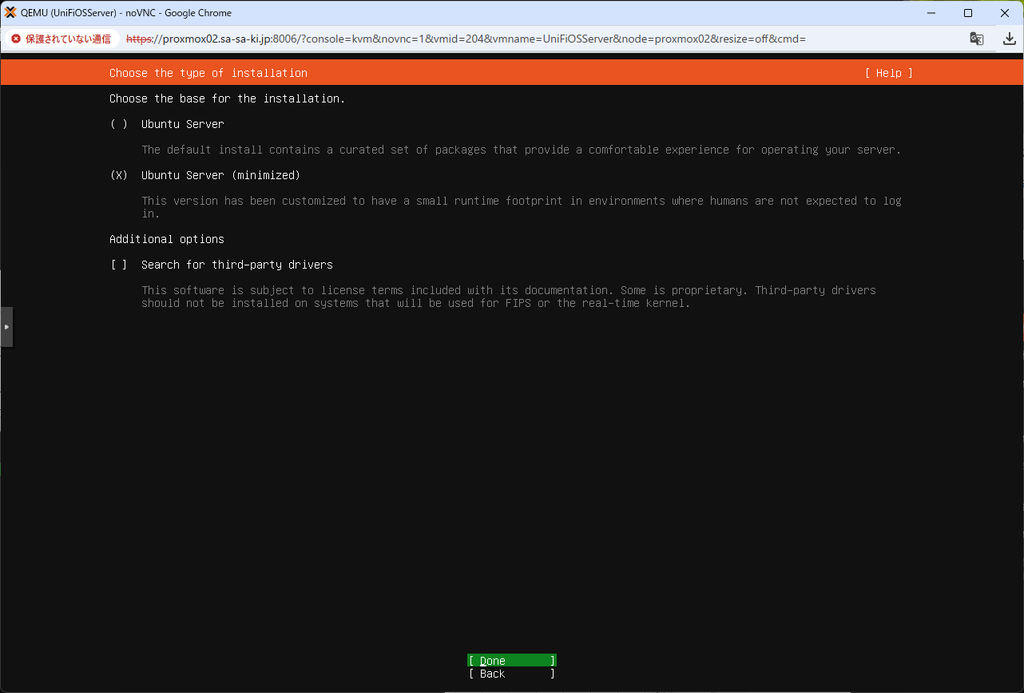Viewport: 1024px width, 693px height.
Task: Click the default install description text
Action: (x=521, y=150)
